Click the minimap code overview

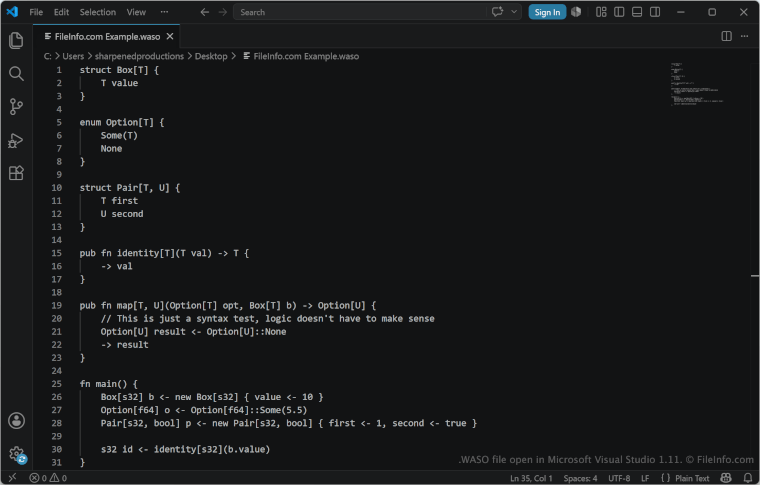(x=697, y=83)
